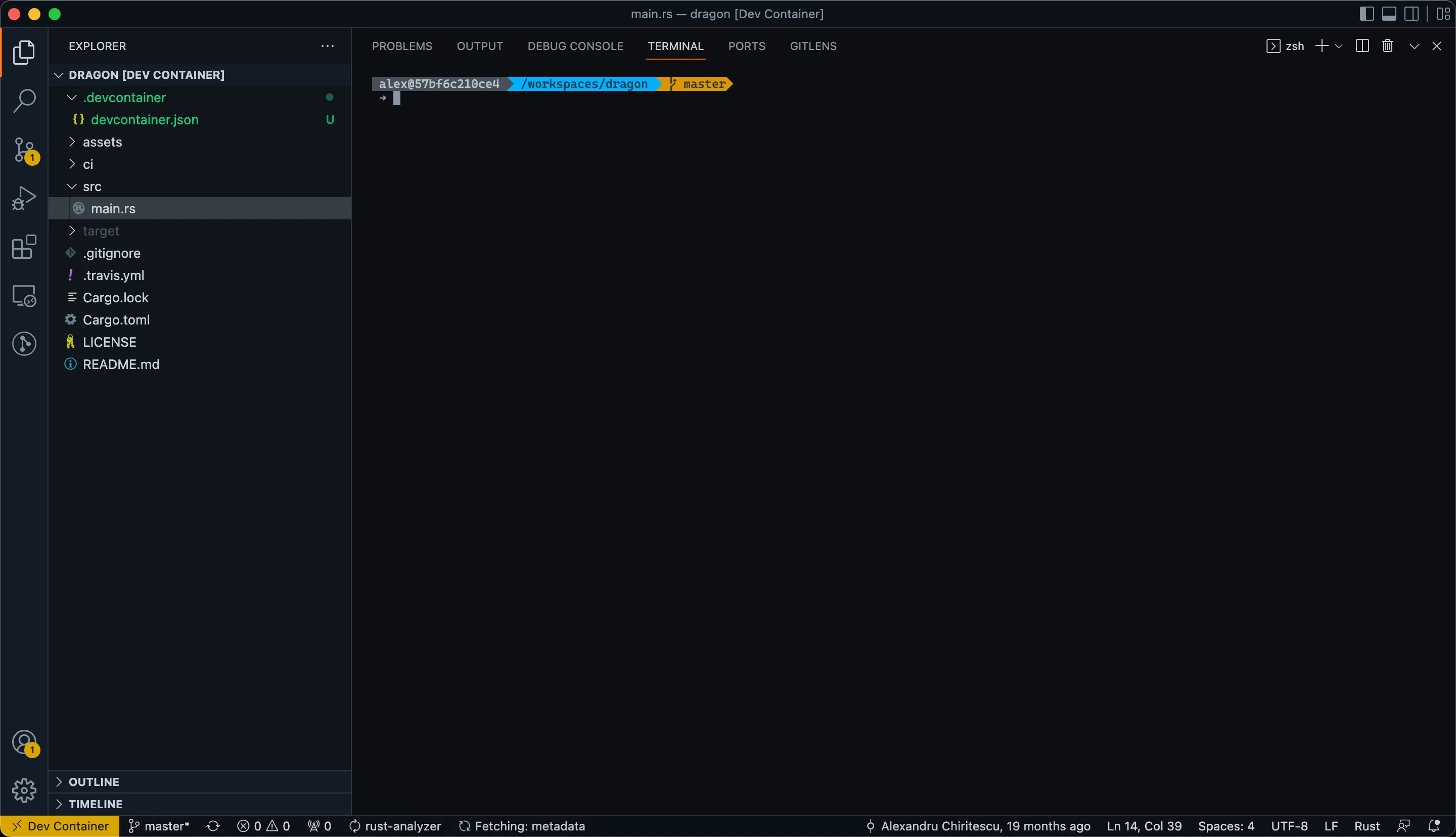Open the notifications bell in status bar
1456x837 pixels.
pyautogui.click(x=1434, y=826)
